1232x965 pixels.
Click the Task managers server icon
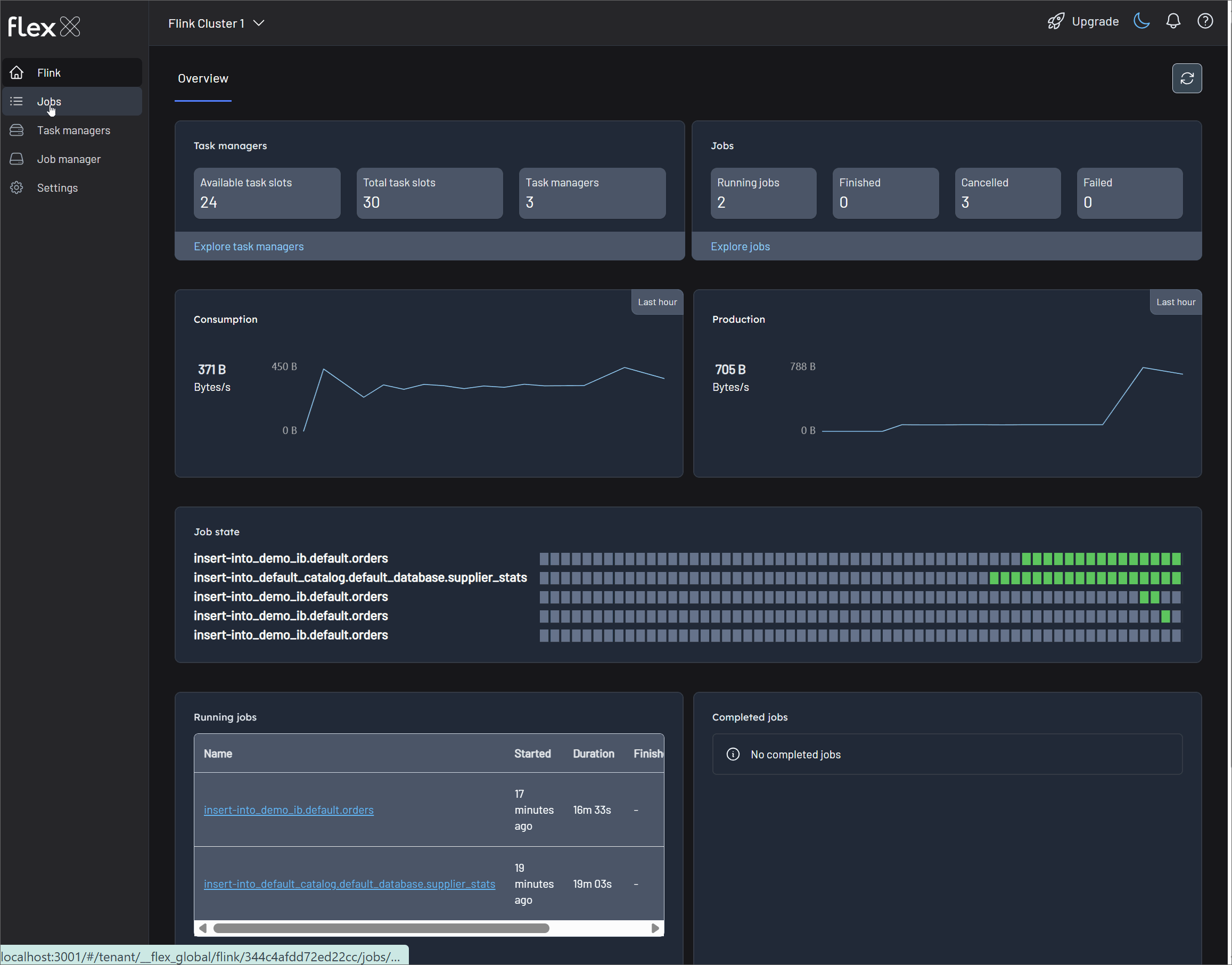(x=17, y=130)
